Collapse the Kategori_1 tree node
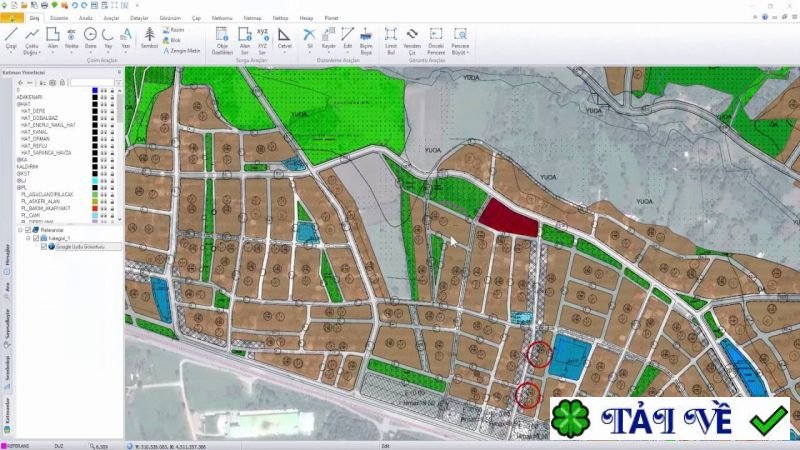 tap(28, 238)
